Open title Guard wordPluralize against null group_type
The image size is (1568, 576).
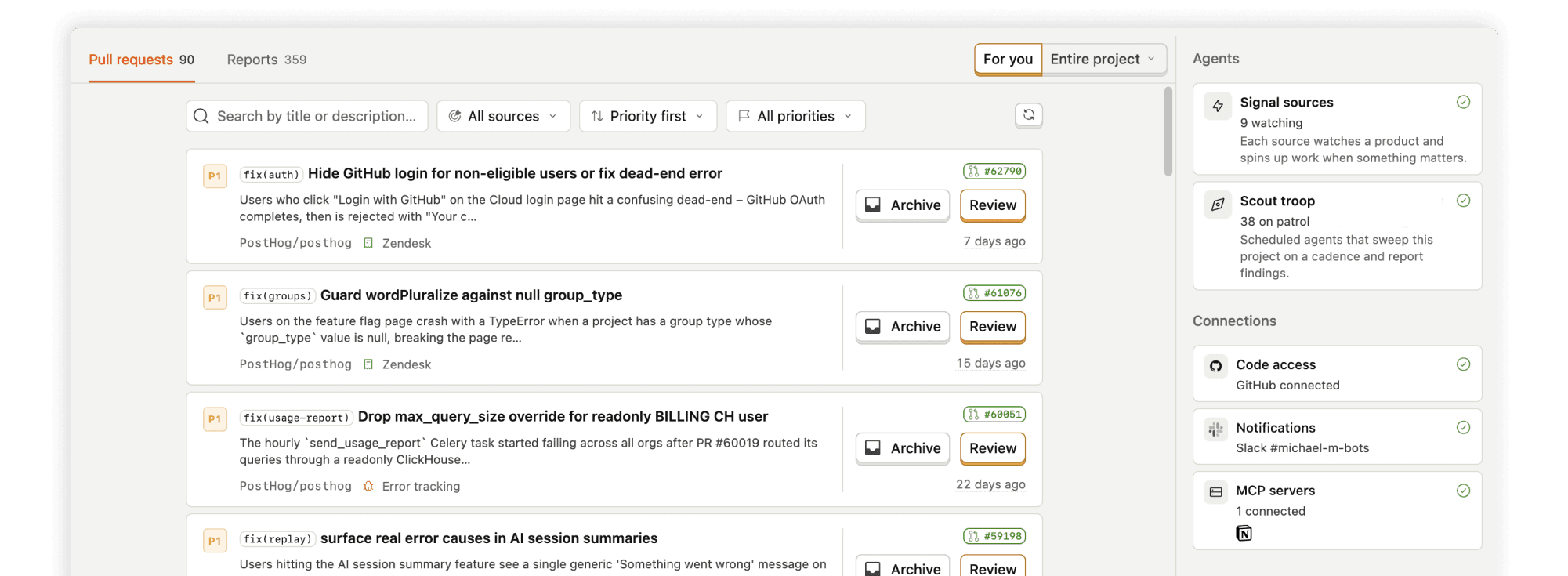(471, 295)
